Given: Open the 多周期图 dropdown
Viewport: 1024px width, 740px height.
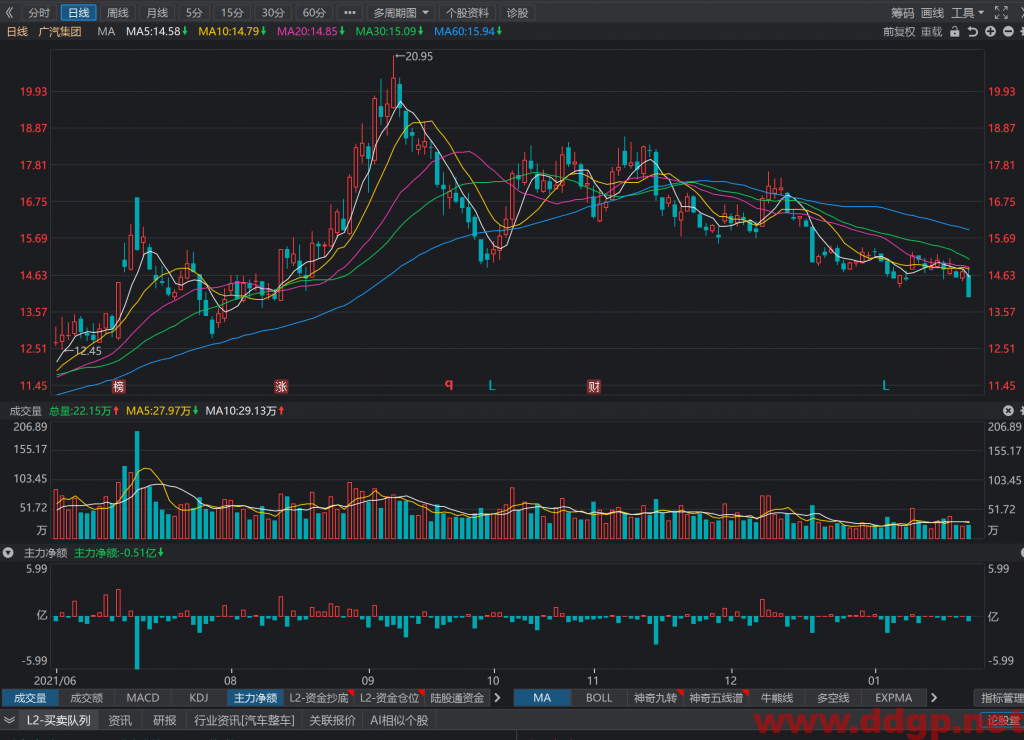Looking at the screenshot, I should coord(401,12).
